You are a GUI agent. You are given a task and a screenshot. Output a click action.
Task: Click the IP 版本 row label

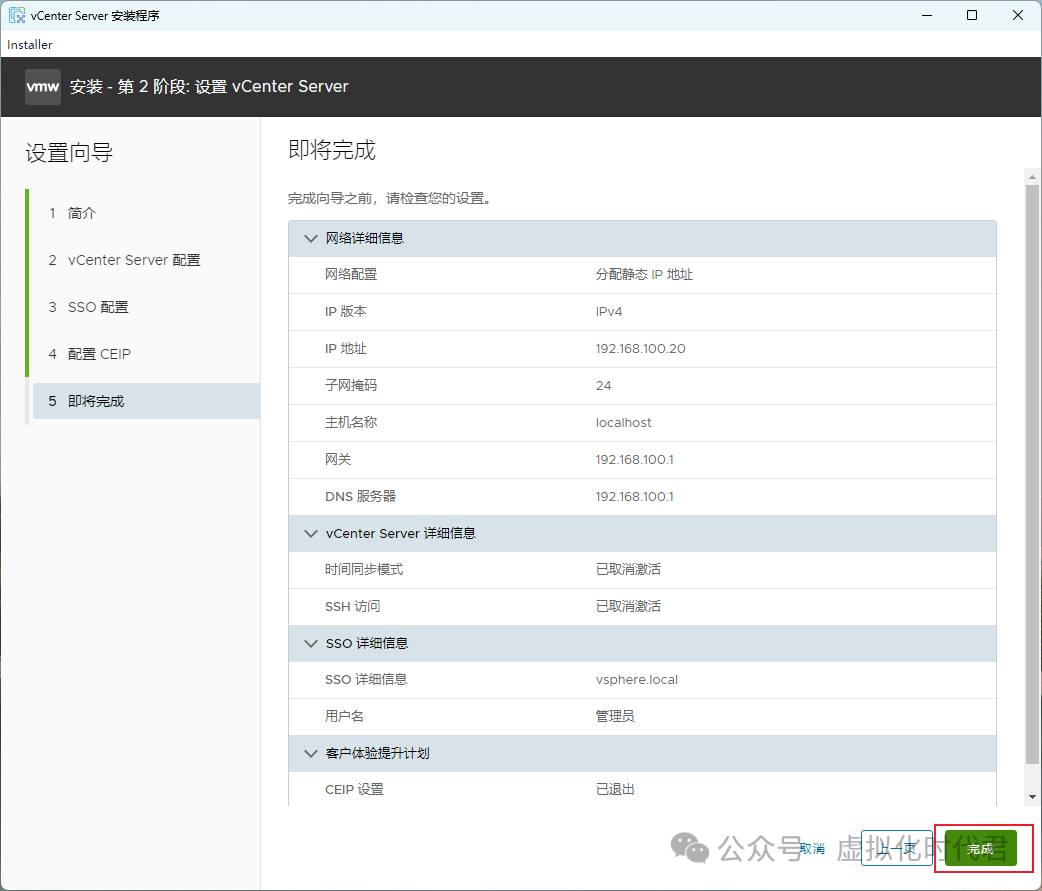(346, 312)
